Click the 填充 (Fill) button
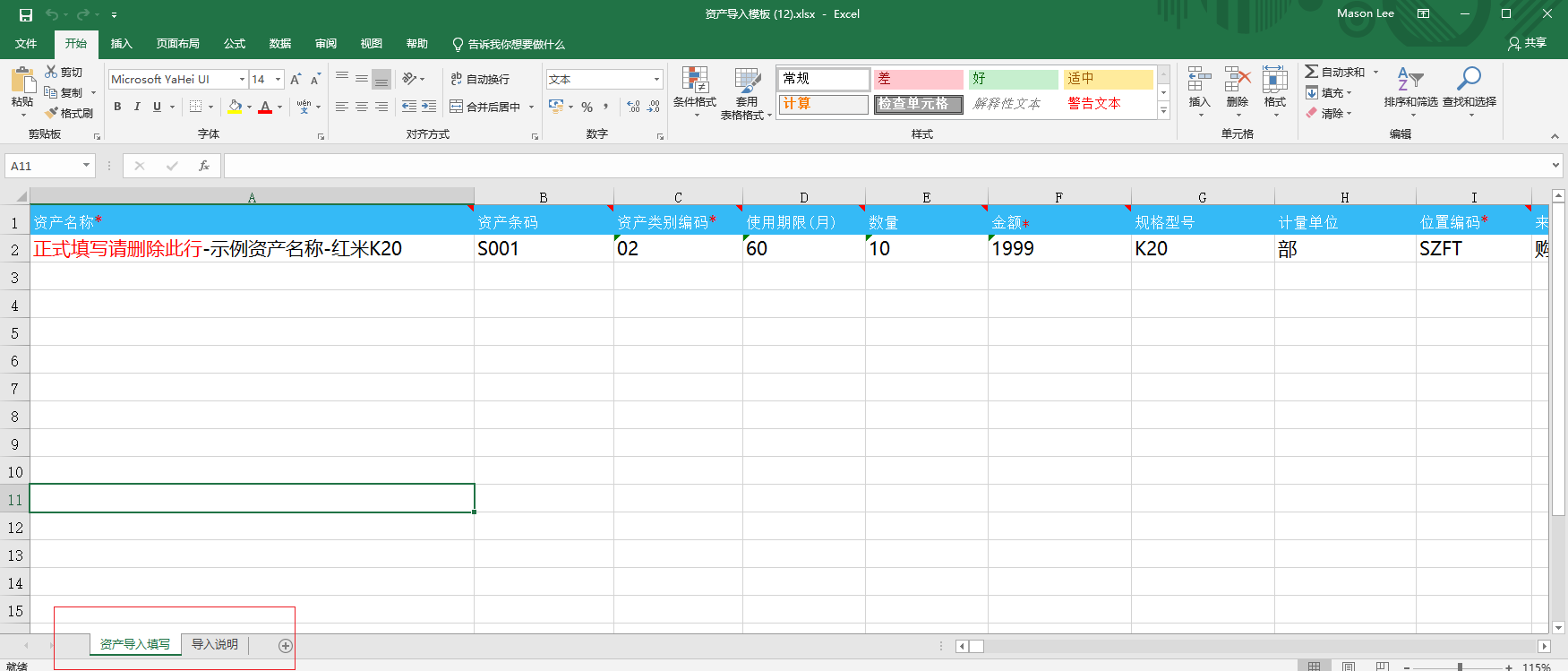 point(1329,93)
